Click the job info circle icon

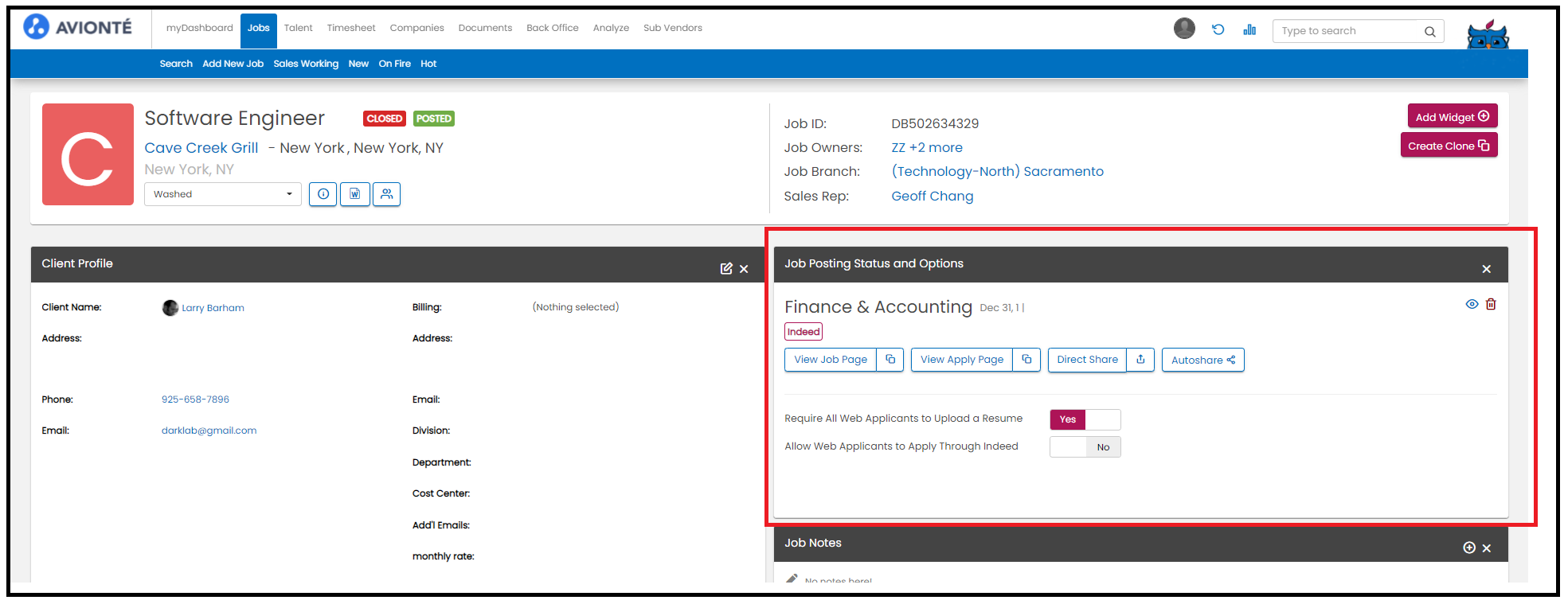point(323,194)
